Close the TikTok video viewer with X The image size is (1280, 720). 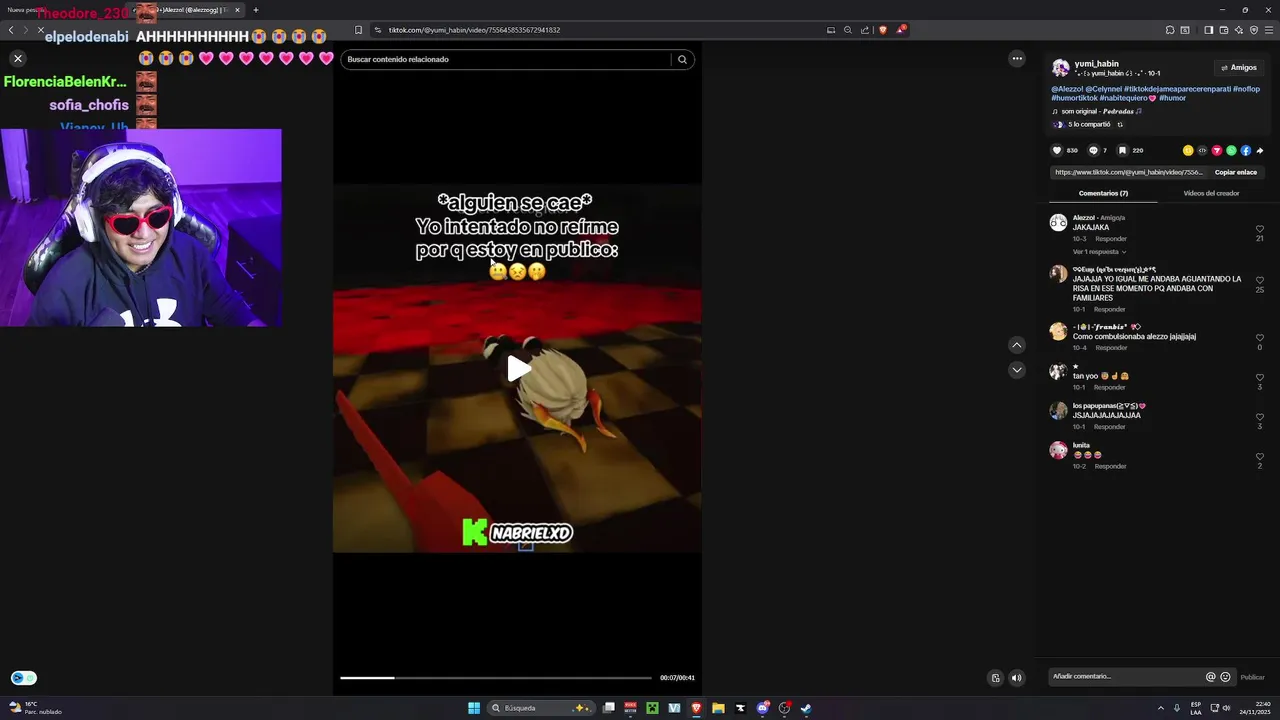click(17, 59)
